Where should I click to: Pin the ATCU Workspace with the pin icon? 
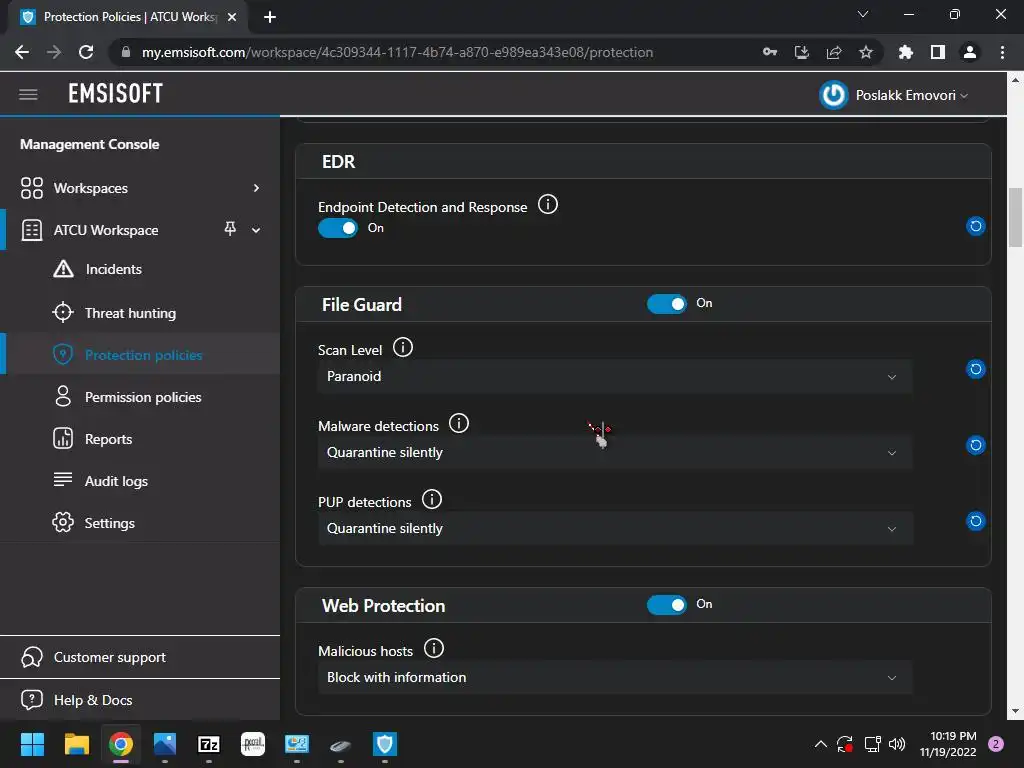230,229
